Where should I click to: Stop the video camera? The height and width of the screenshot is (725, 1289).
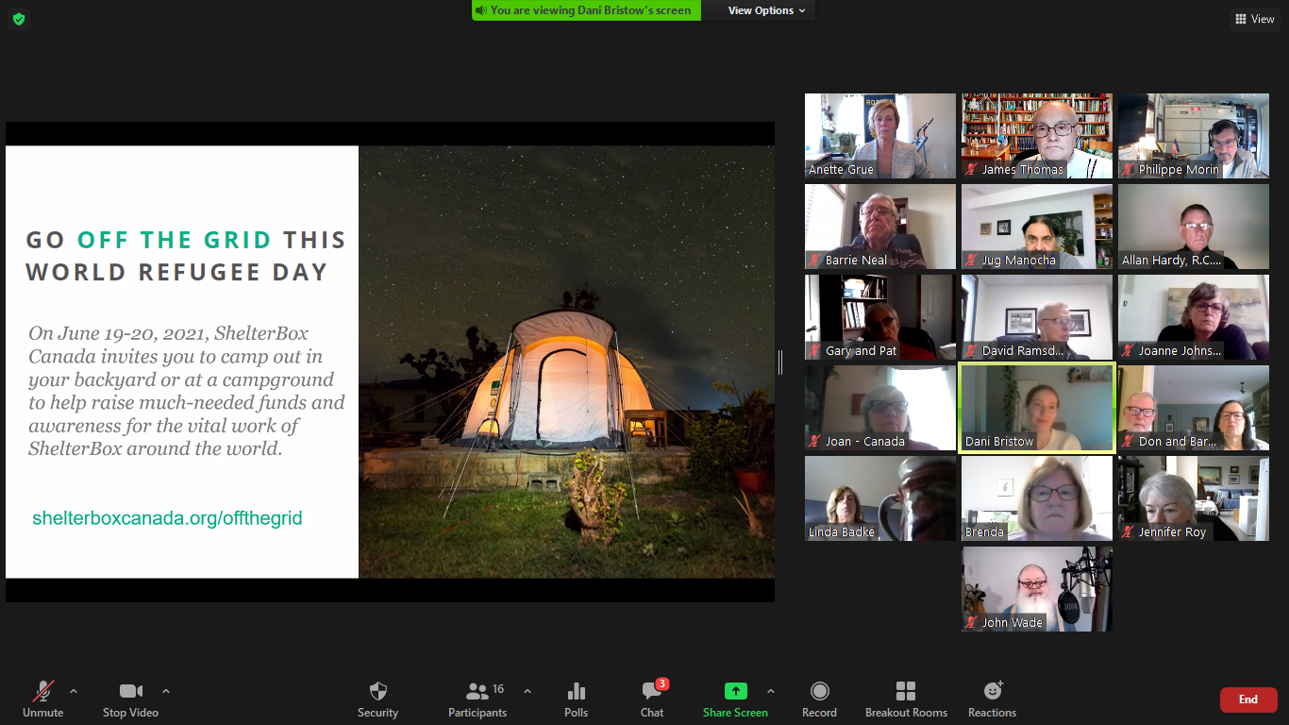[x=130, y=699]
